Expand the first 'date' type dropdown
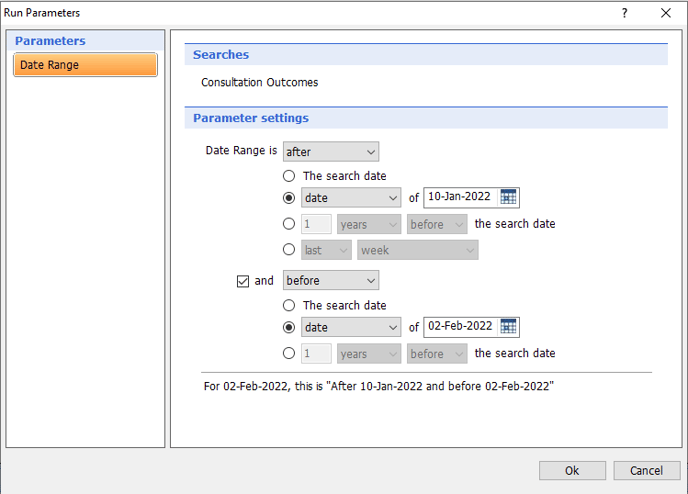Image resolution: width=688 pixels, height=494 pixels. tap(351, 198)
